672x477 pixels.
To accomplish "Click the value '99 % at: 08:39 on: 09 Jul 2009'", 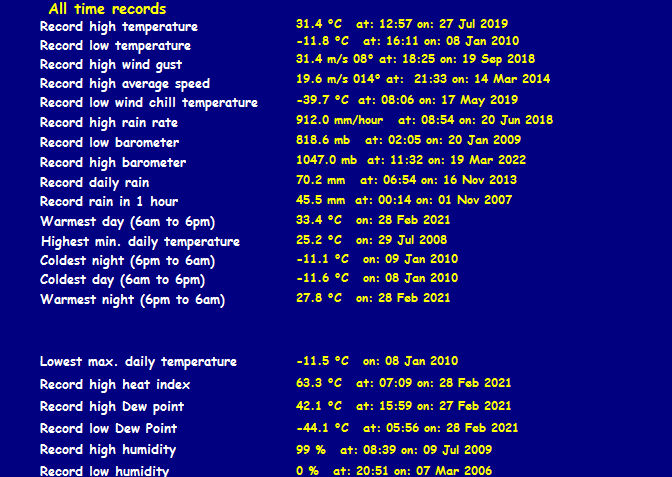I will pos(394,450).
